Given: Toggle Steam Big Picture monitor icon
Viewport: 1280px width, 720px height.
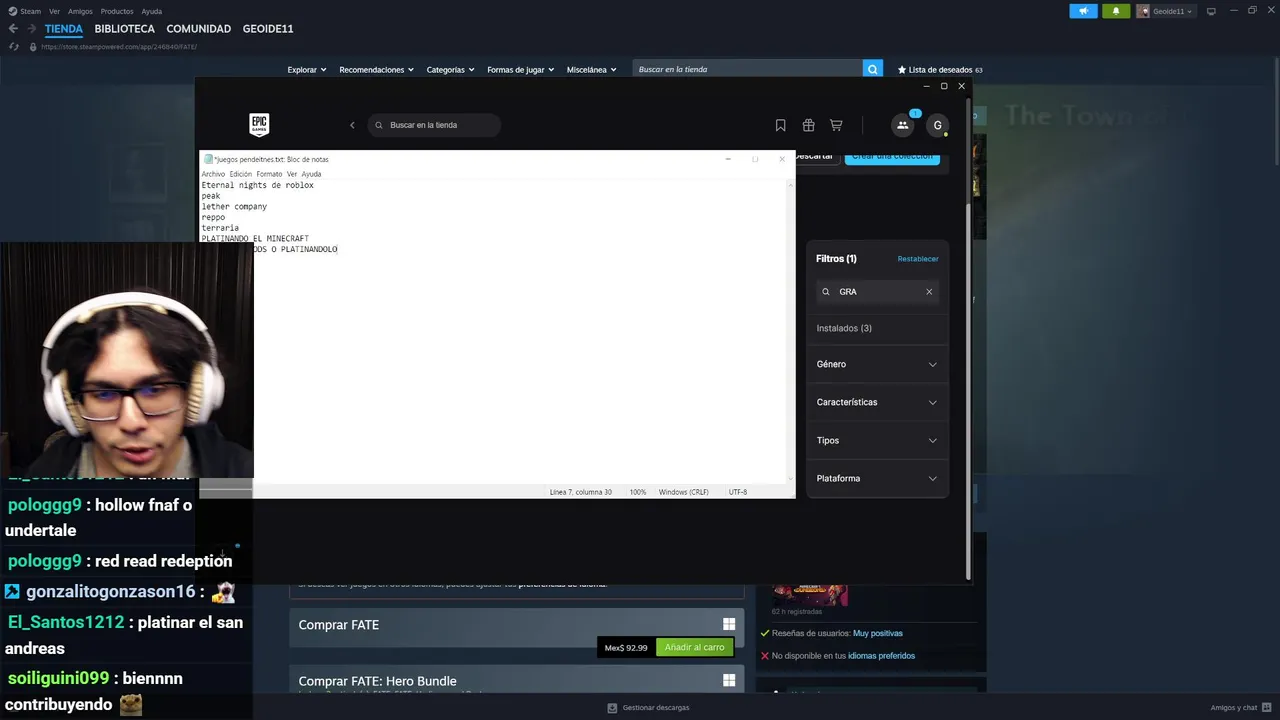Looking at the screenshot, I should coord(1211,11).
